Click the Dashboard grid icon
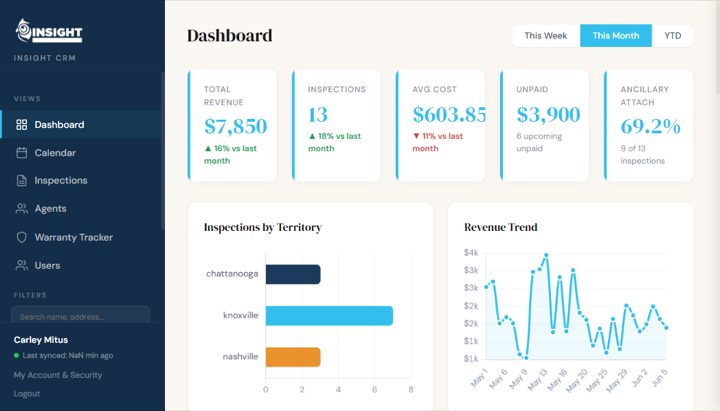The height and width of the screenshot is (411, 720). coord(22,124)
